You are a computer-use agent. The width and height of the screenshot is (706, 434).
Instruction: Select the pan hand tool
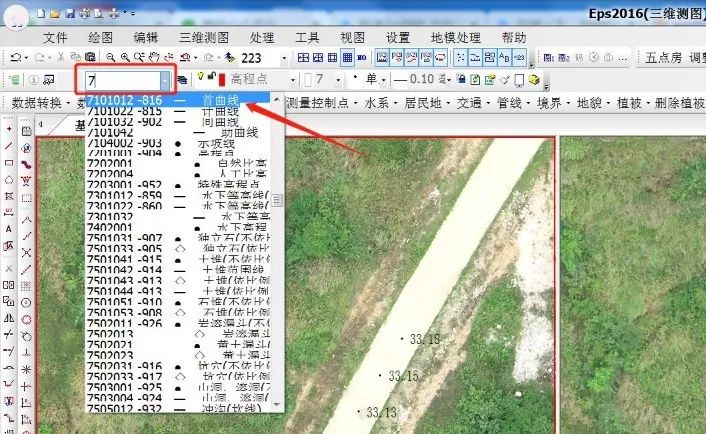154,57
